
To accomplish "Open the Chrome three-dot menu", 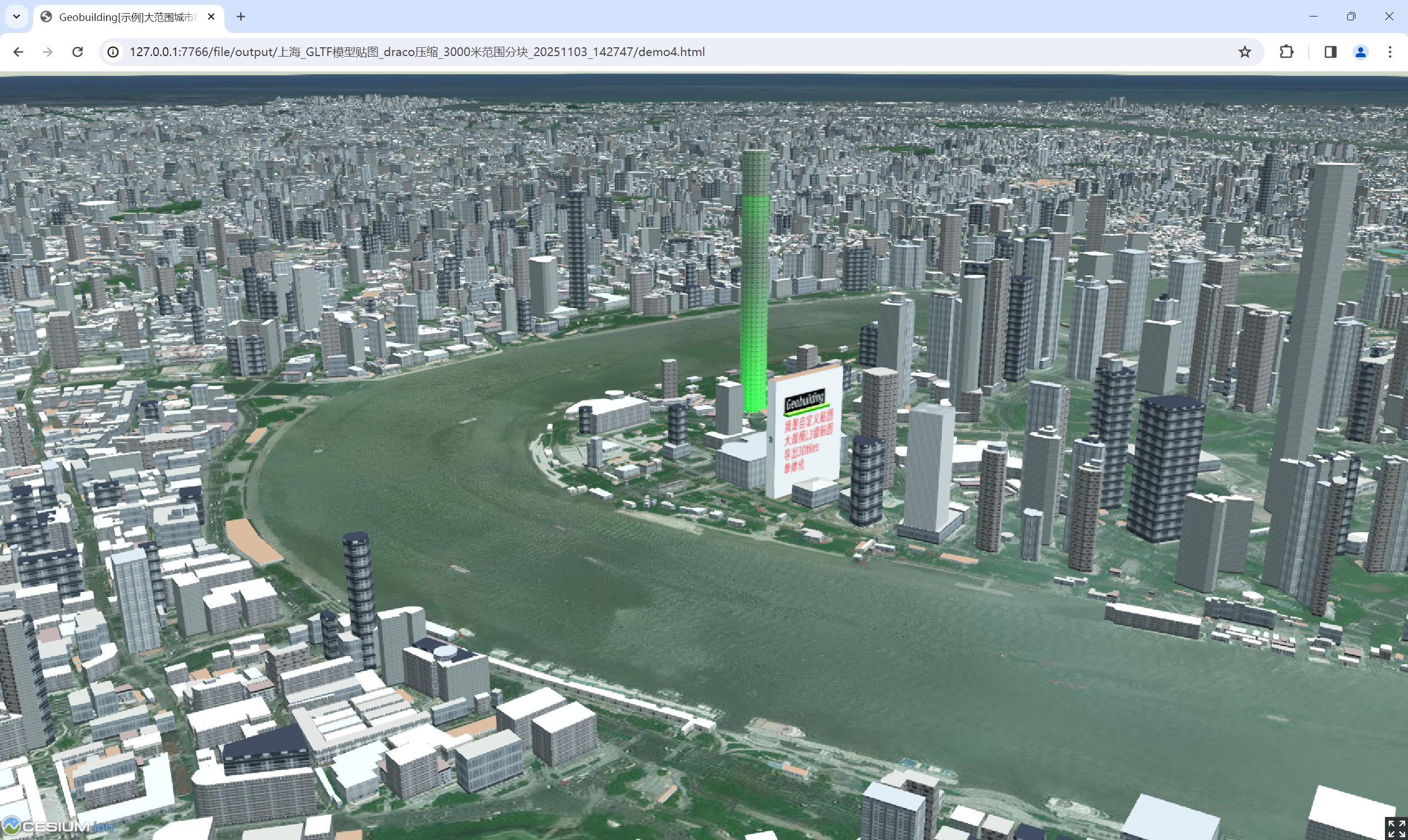I will tap(1390, 52).
